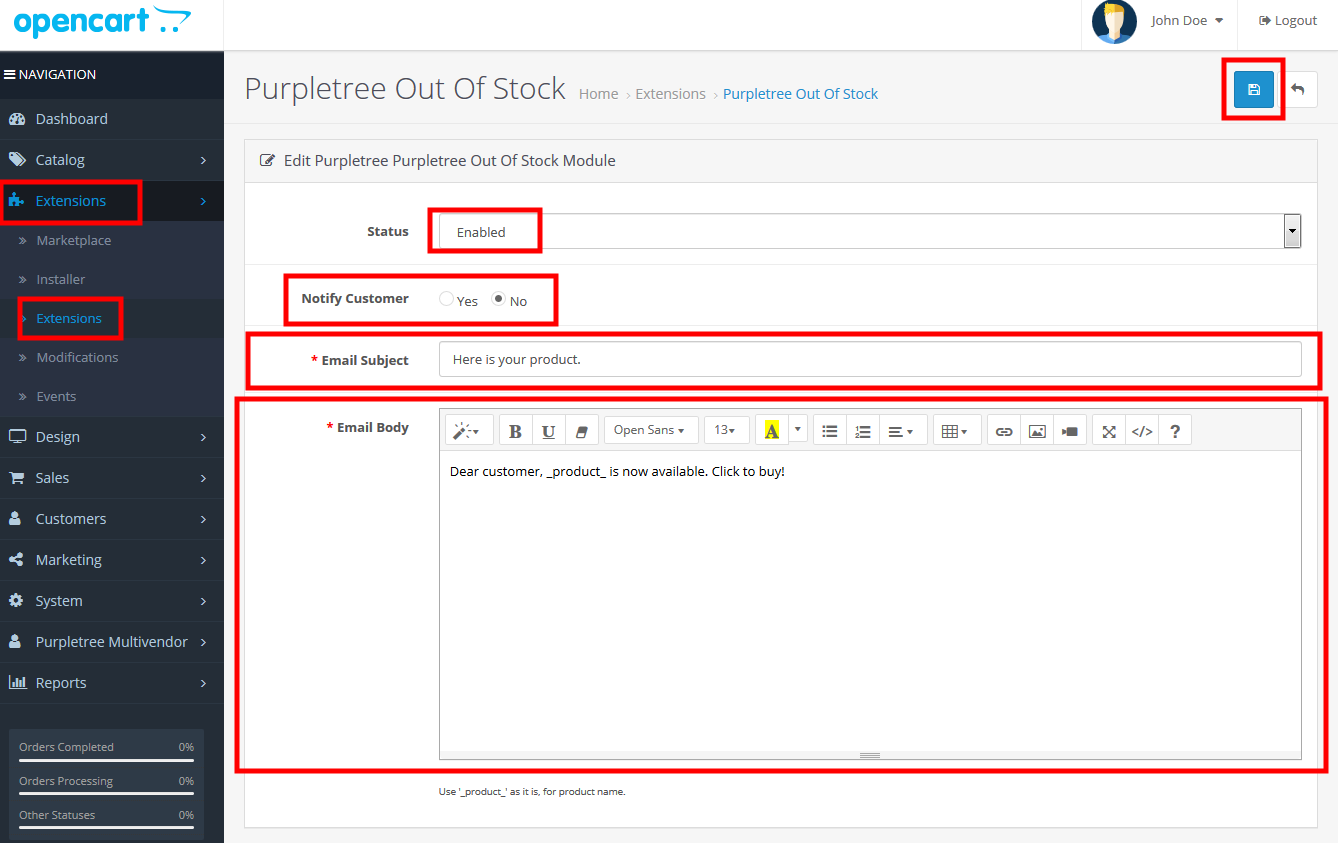Click the Other Statuses progress bar
The height and width of the screenshot is (843, 1338).
click(x=106, y=829)
